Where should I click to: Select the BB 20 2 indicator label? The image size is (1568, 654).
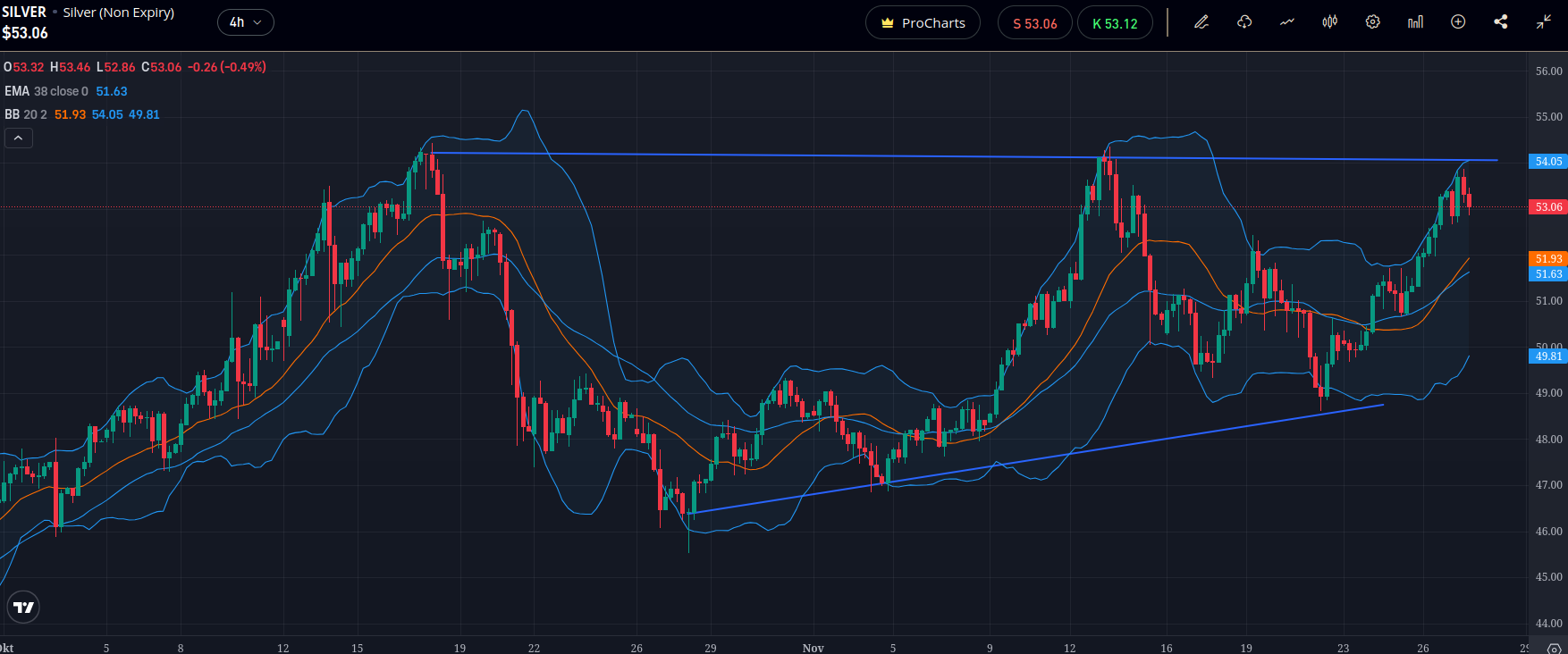click(x=26, y=114)
